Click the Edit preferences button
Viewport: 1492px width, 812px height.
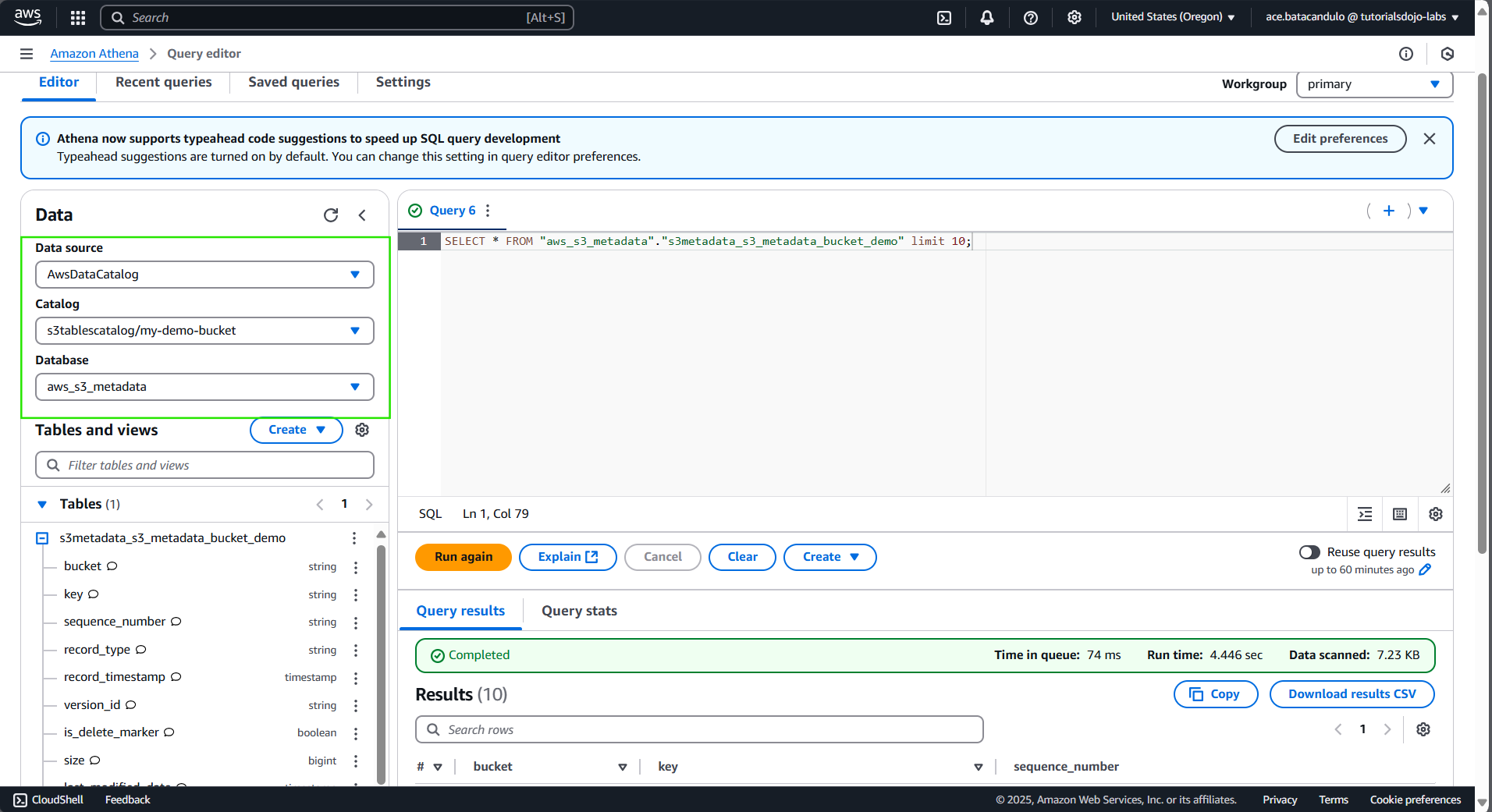(1340, 139)
